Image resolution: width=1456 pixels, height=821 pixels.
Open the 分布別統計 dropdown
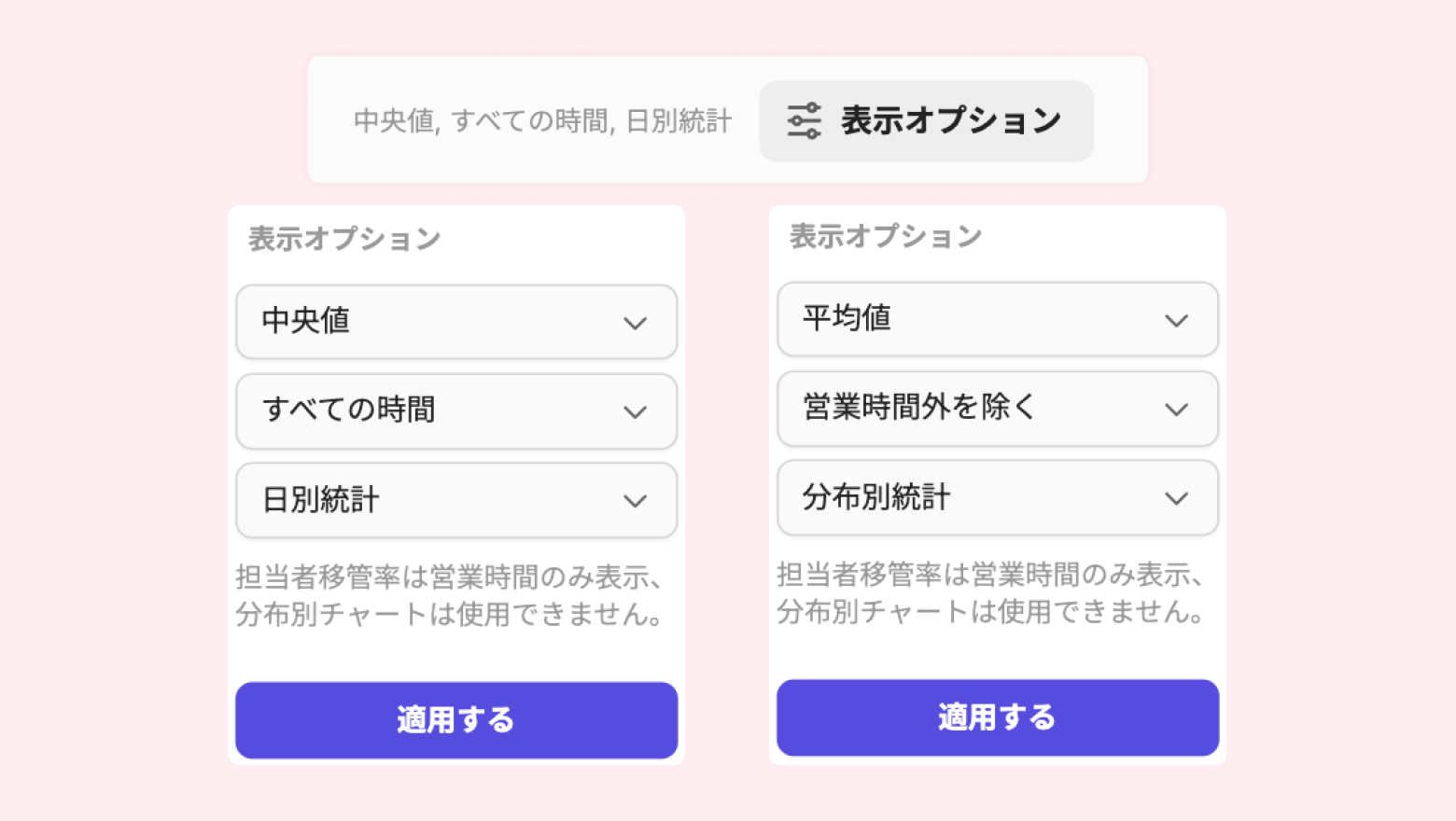(997, 497)
